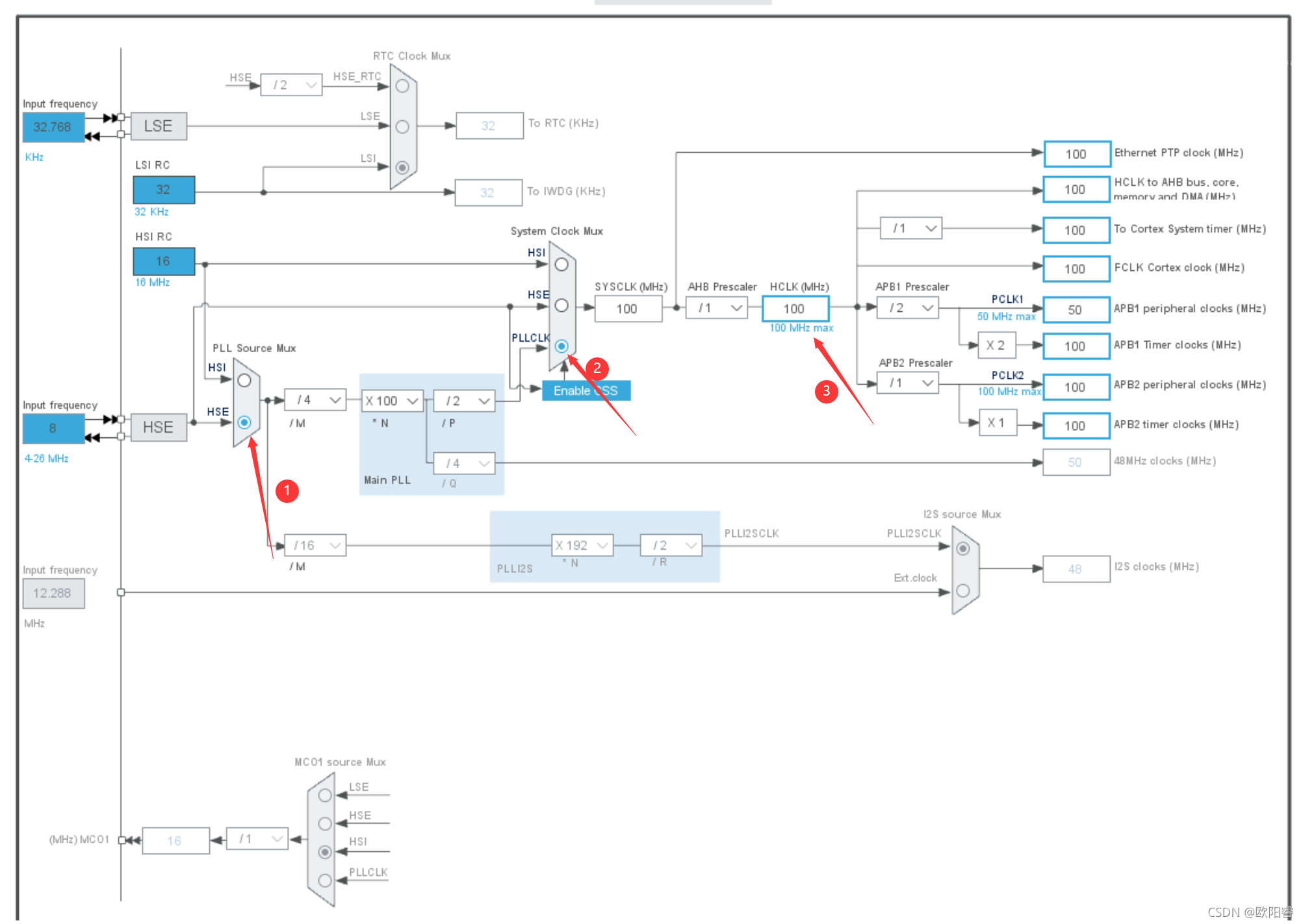Click the Enable CSS button

(586, 391)
